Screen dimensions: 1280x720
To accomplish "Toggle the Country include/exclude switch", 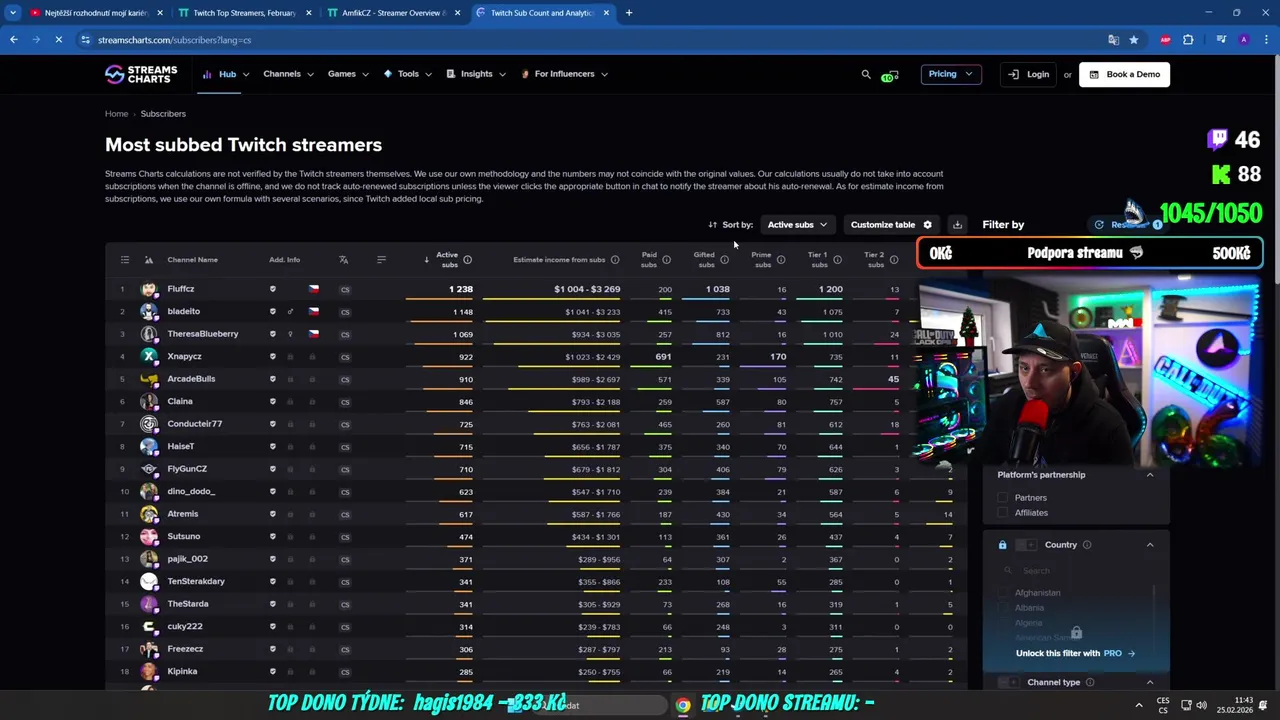I will (1026, 545).
